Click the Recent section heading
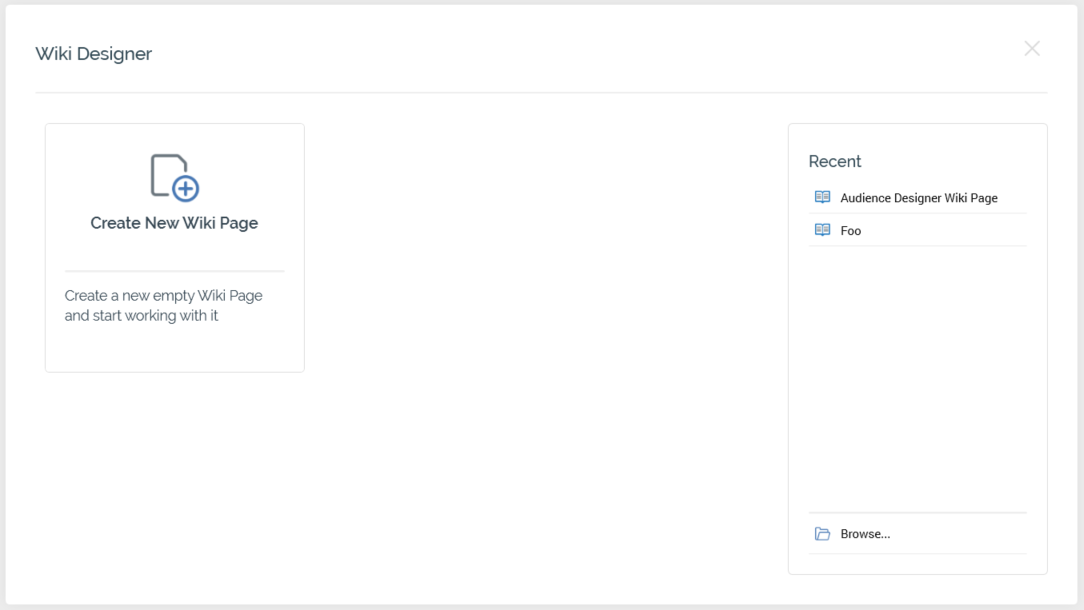The width and height of the screenshot is (1084, 610). 834,162
